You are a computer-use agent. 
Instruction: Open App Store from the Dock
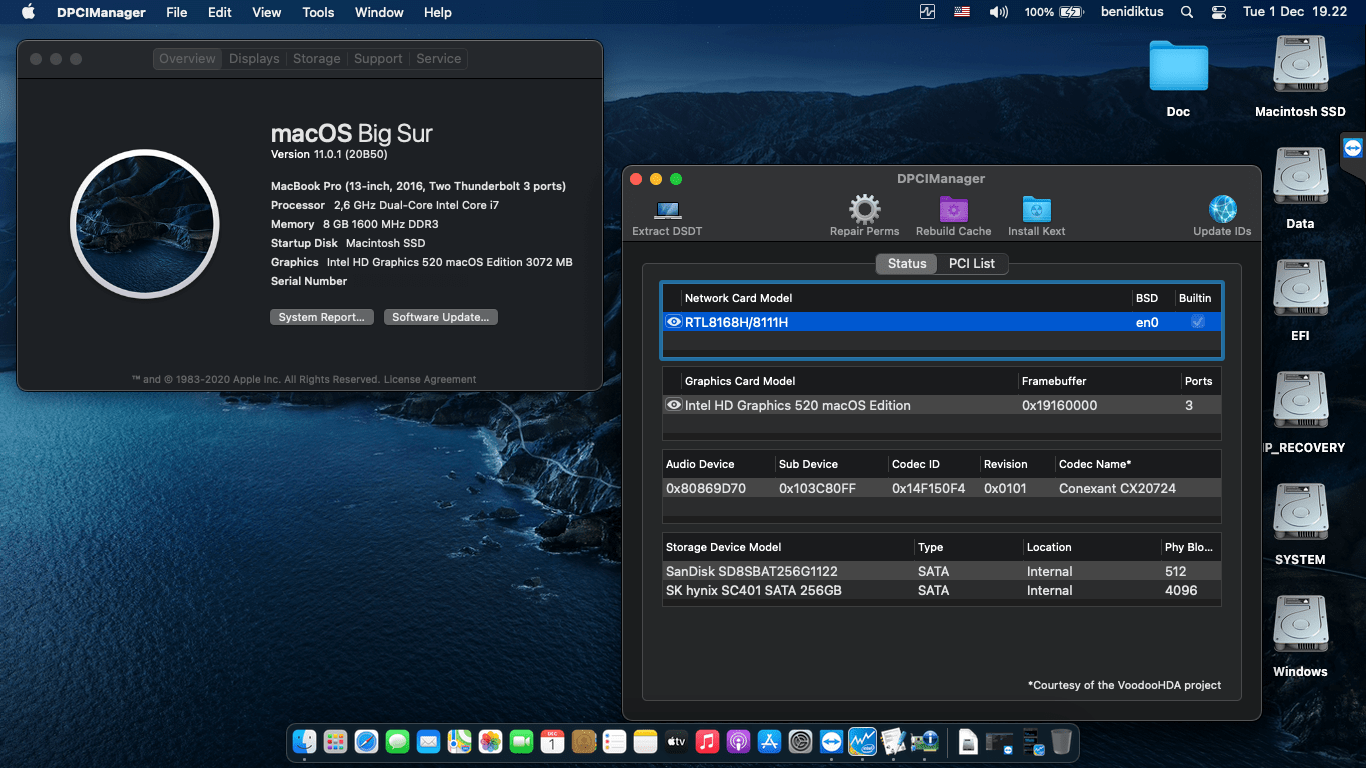click(769, 741)
